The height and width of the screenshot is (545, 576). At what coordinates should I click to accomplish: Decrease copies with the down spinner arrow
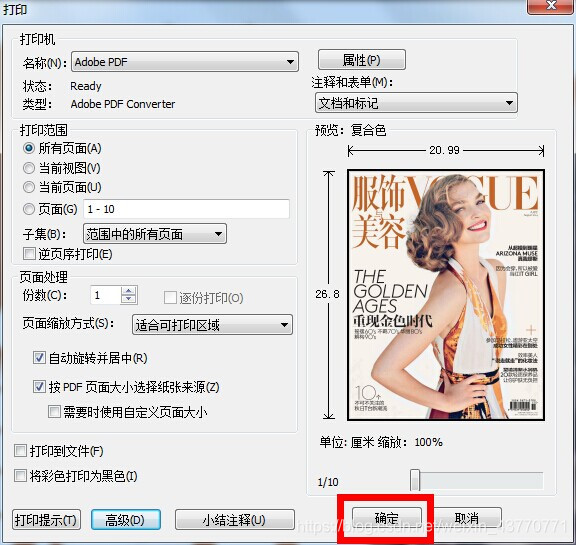(129, 299)
